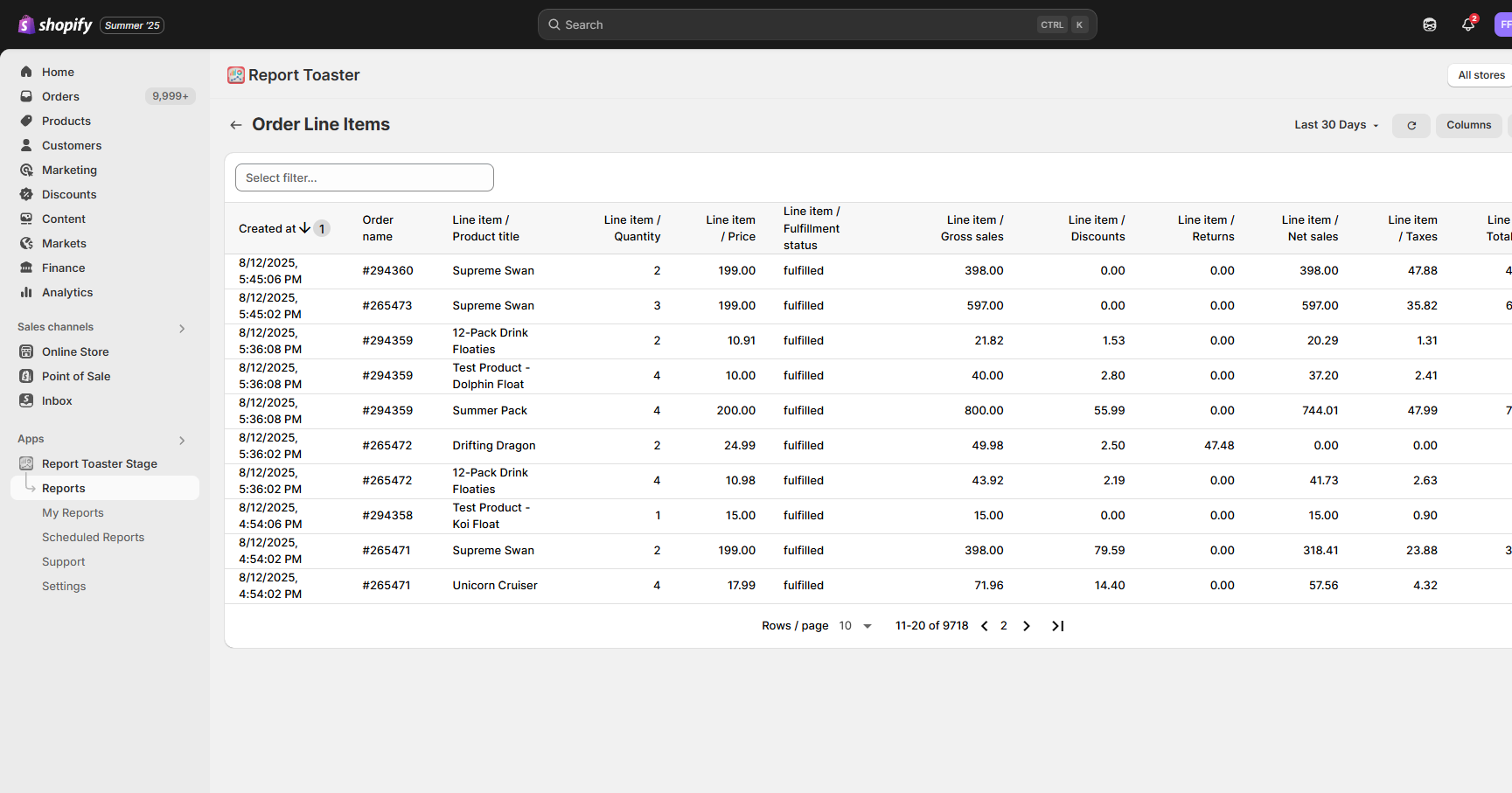Open Analytics from the sidebar
This screenshot has height=793, width=1512.
pos(66,292)
